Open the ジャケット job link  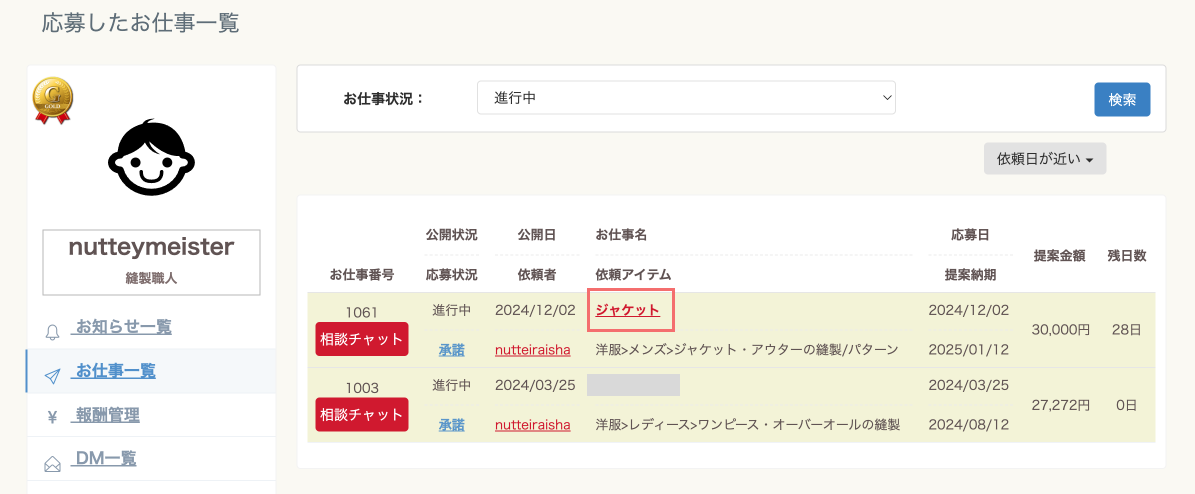coord(627,310)
